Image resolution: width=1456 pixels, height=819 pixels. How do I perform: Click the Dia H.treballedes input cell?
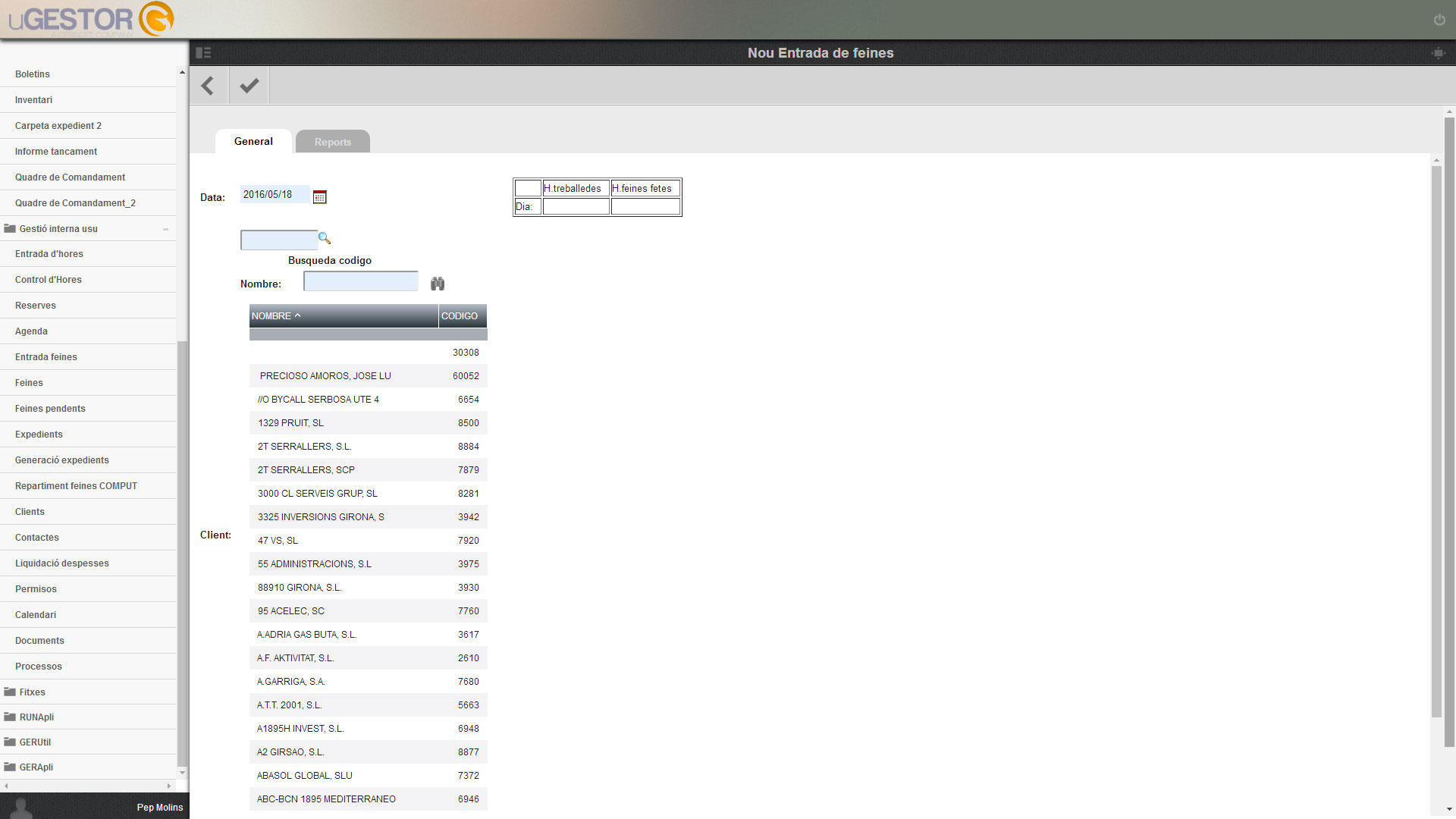[576, 206]
